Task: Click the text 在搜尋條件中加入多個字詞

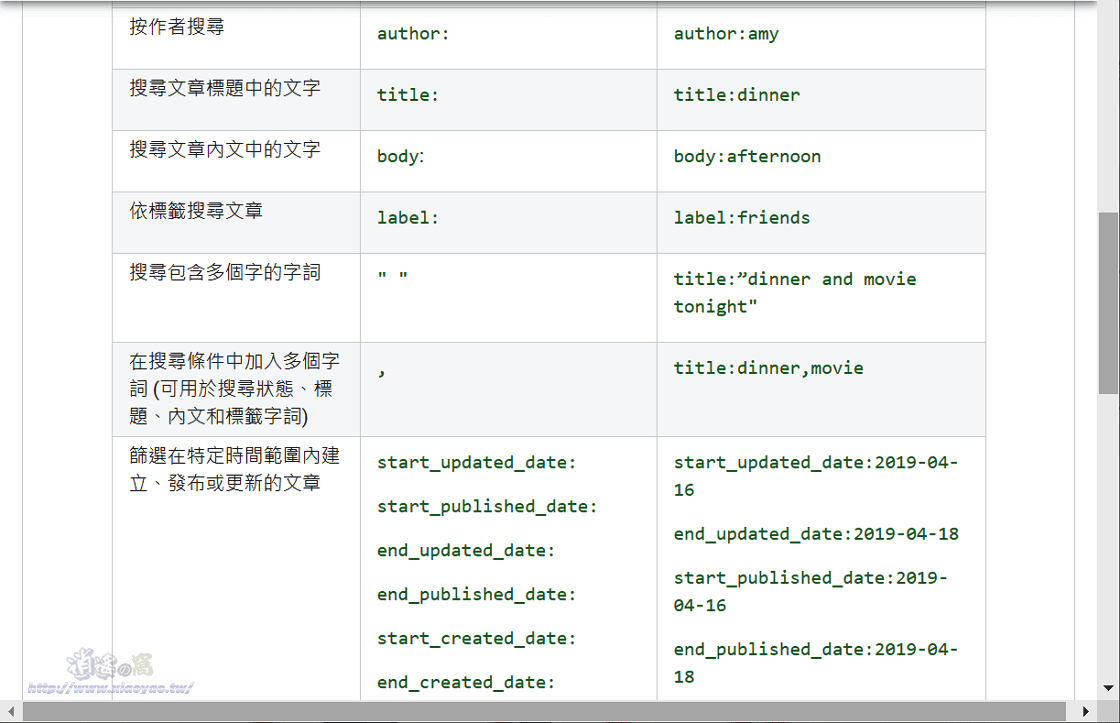Action: click(234, 374)
